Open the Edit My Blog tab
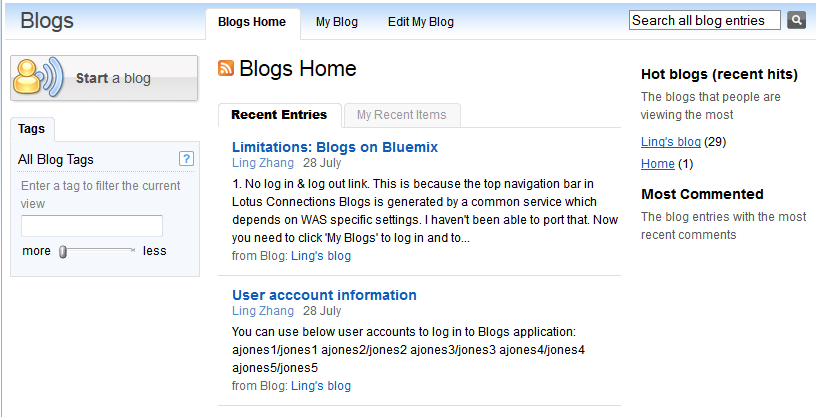The height and width of the screenshot is (417, 816). click(x=420, y=22)
